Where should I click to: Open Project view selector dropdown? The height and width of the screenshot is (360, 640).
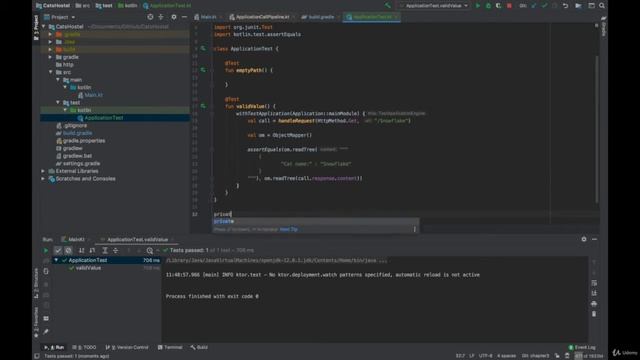coord(60,17)
